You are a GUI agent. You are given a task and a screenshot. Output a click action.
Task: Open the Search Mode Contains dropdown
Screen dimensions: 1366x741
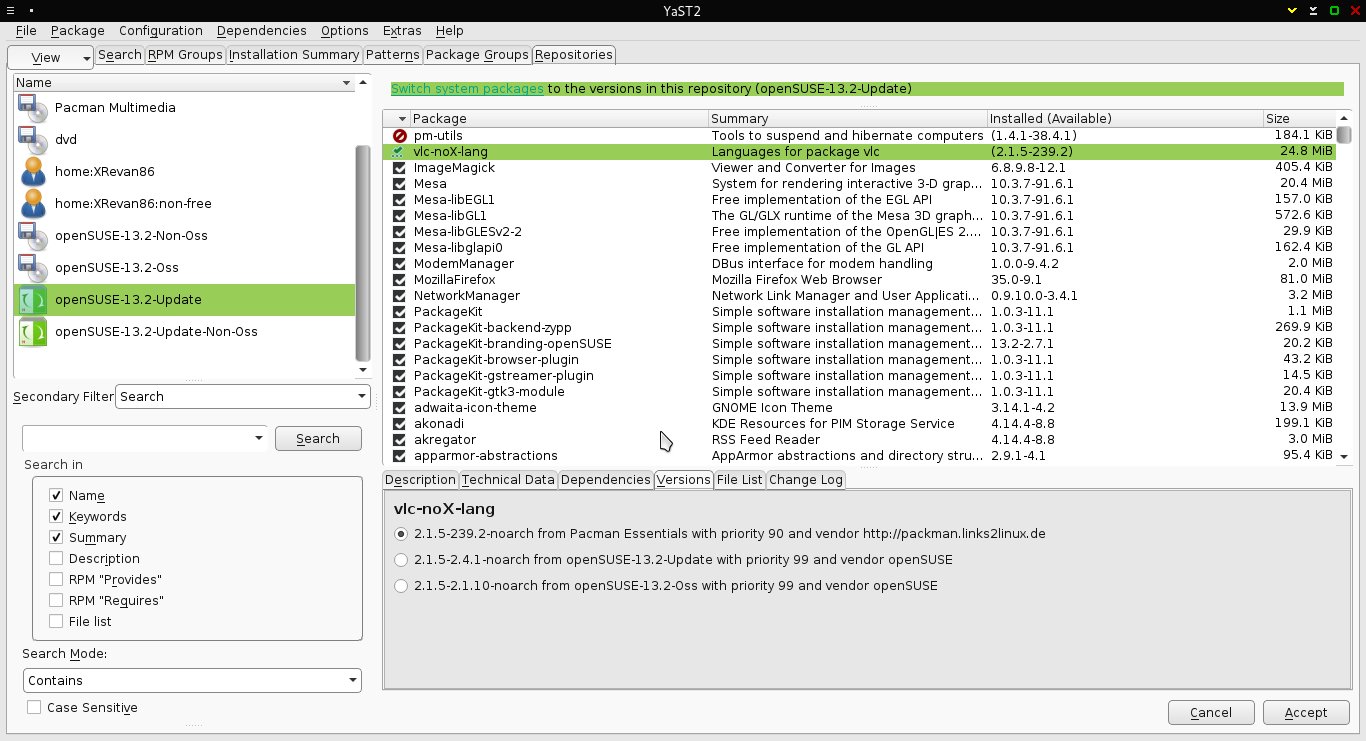coord(192,681)
